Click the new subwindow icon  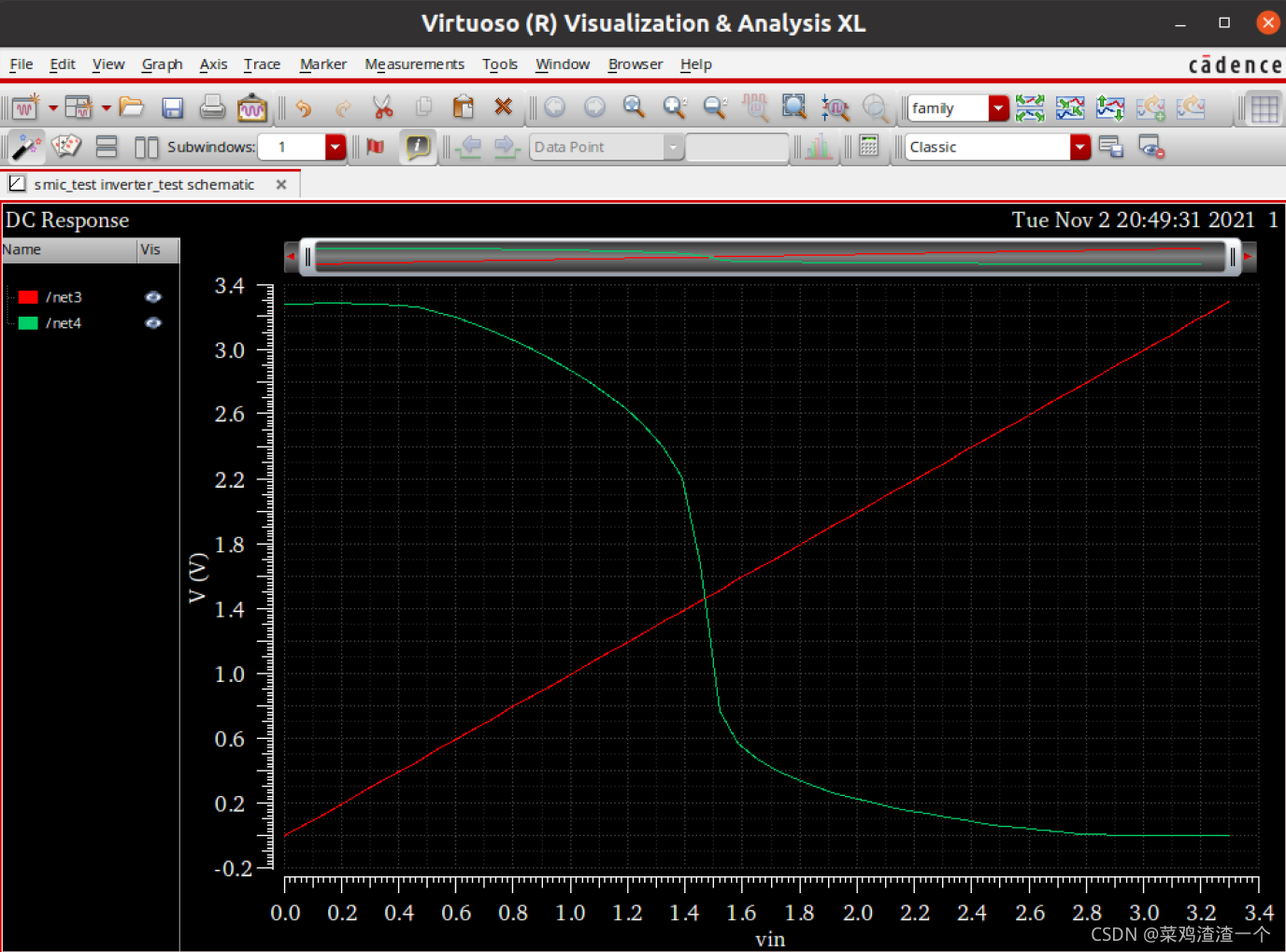coord(79,107)
